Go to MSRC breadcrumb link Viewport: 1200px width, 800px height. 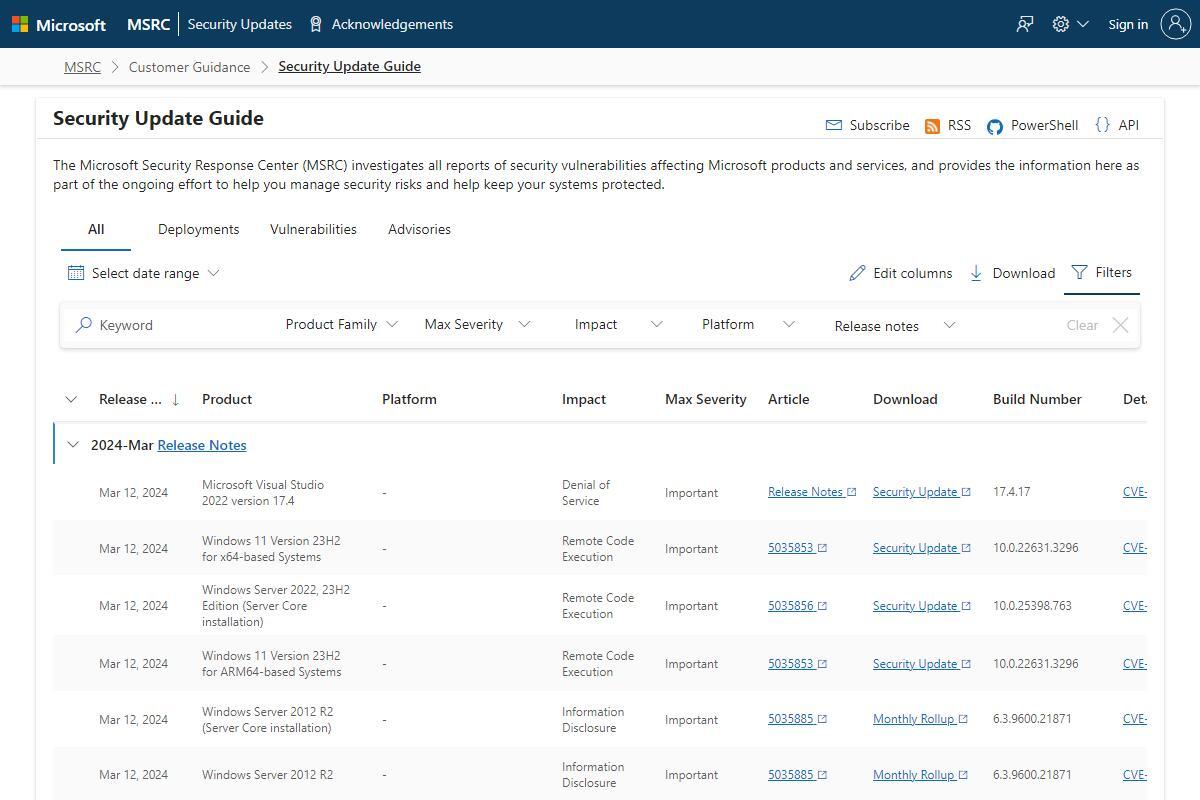pos(82,67)
